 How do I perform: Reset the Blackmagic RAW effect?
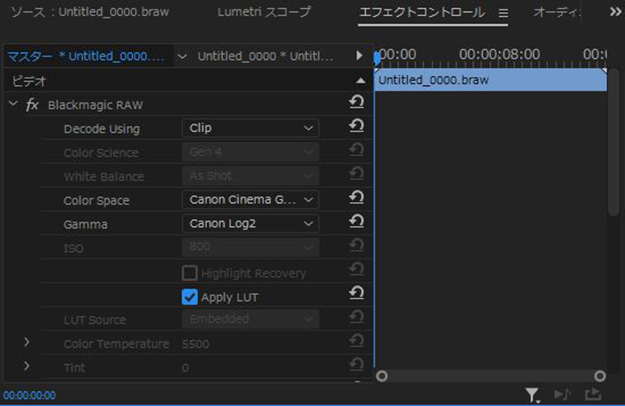pos(356,104)
